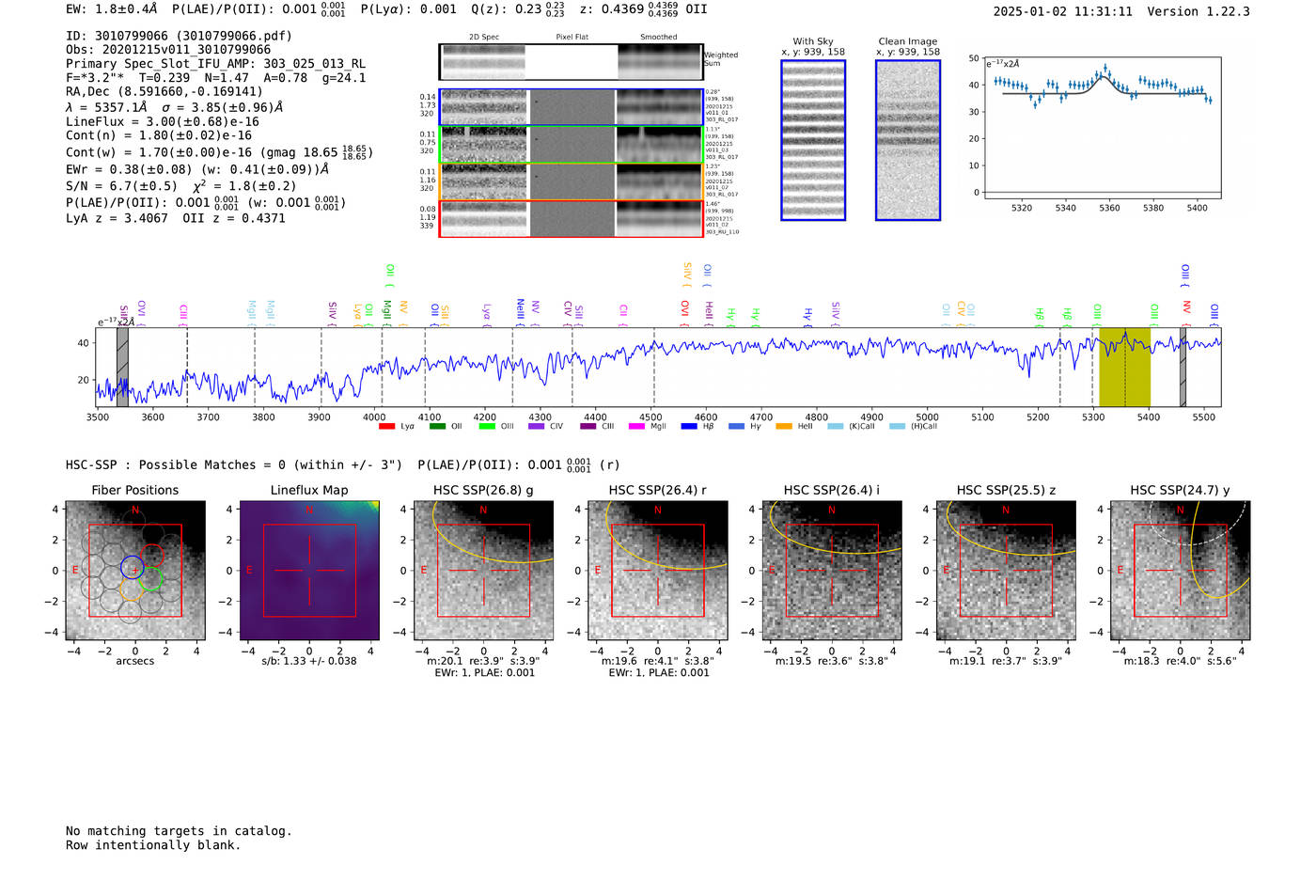Click the ID: 3010799066 line
1316x896 pixels.
pyautogui.click(x=179, y=36)
